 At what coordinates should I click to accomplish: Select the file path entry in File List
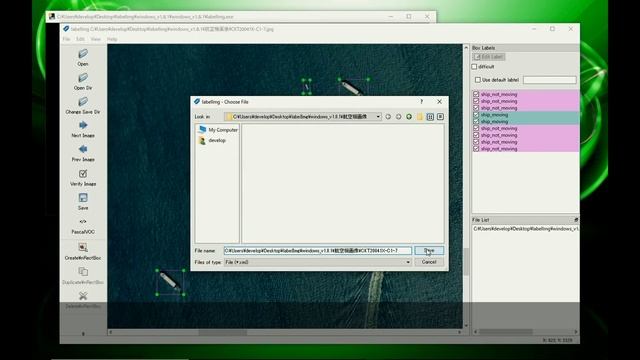(526, 229)
